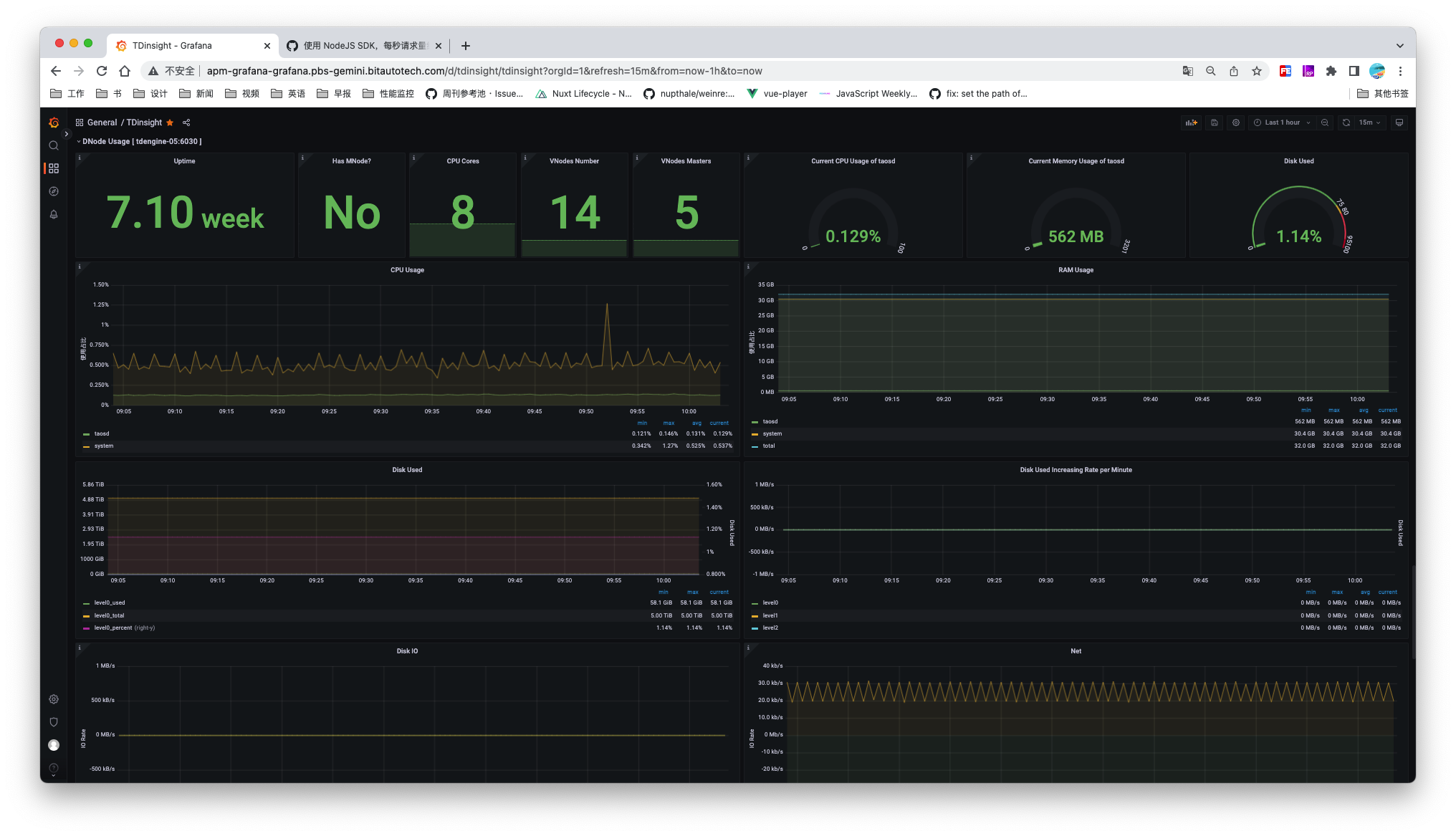This screenshot has height=836, width=1456.
Task: Switch to the NodeJS SDK browser tab
Action: point(362,45)
